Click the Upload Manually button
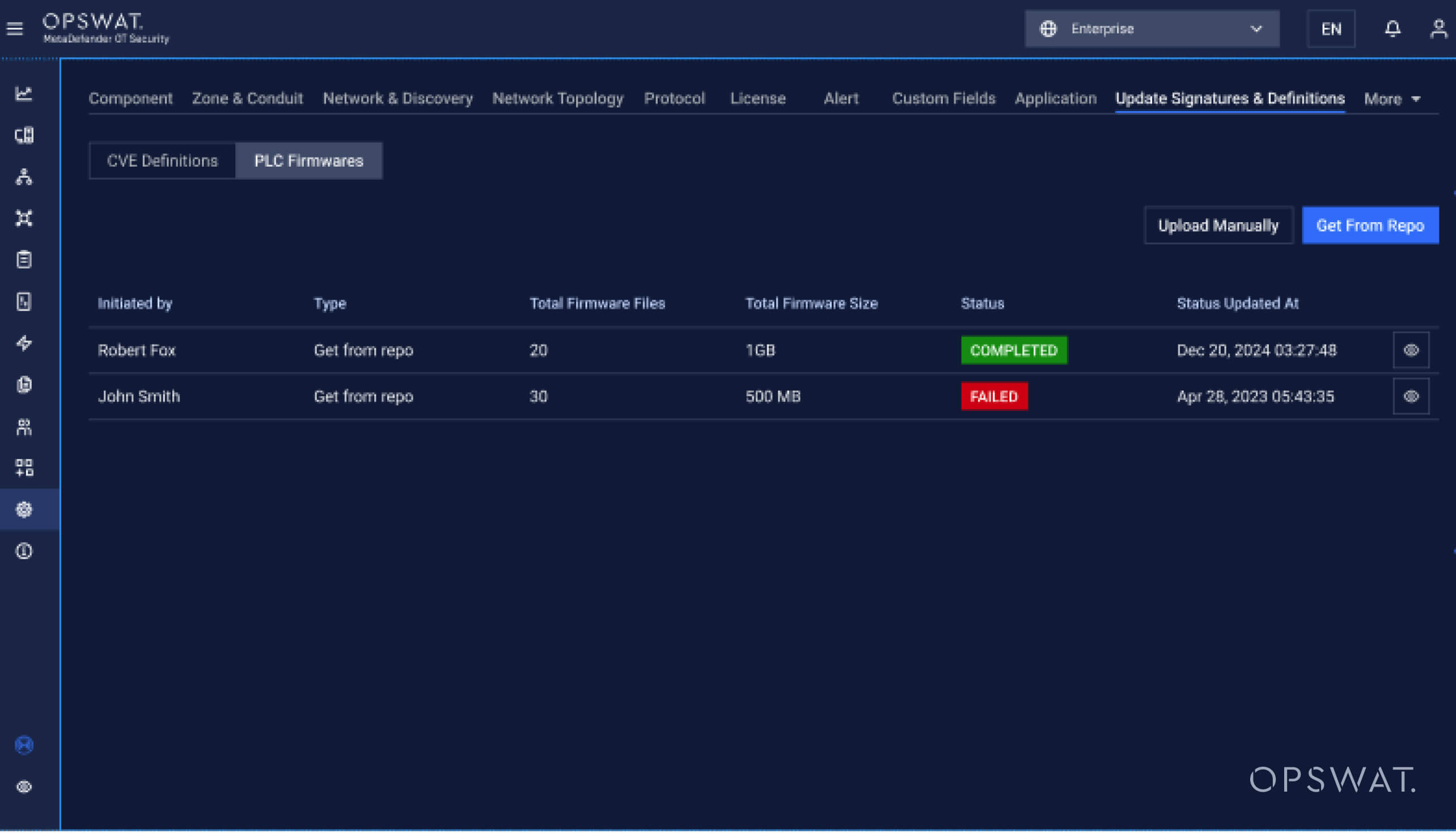 click(x=1218, y=226)
